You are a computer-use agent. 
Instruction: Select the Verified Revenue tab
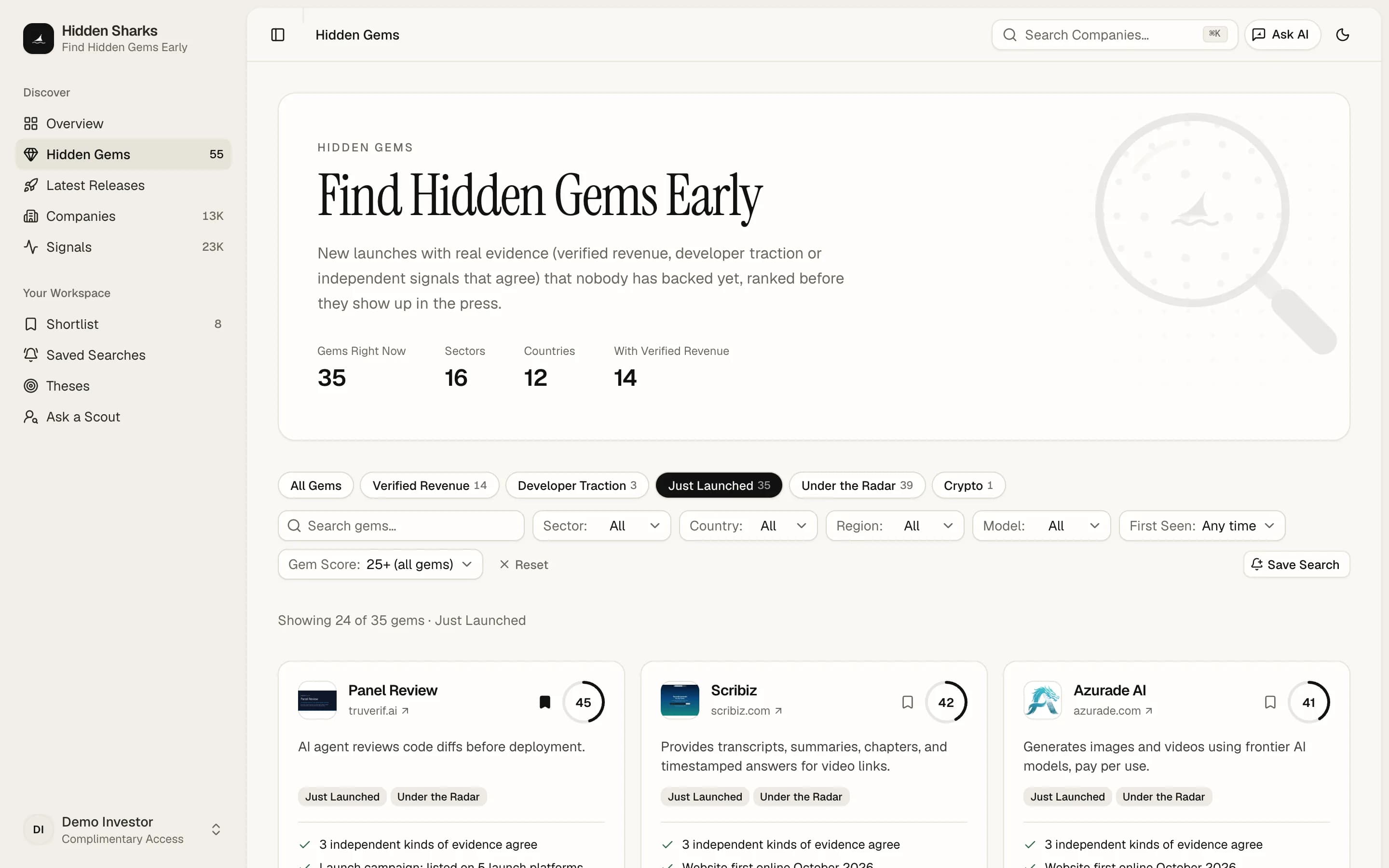(429, 486)
